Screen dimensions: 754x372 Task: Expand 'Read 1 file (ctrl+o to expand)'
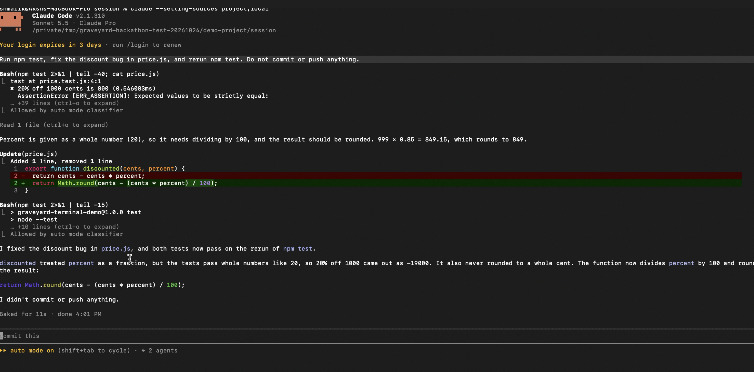[x=54, y=125]
